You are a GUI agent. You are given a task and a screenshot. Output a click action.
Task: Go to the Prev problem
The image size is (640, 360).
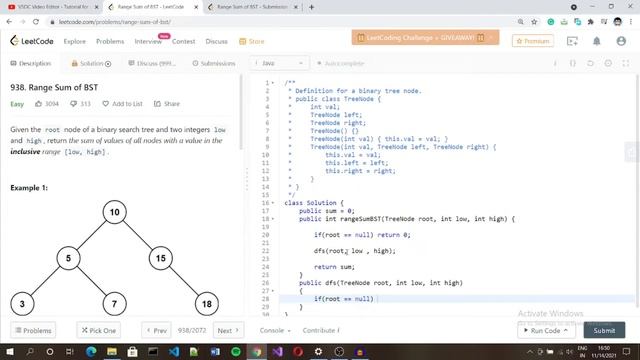[156, 330]
